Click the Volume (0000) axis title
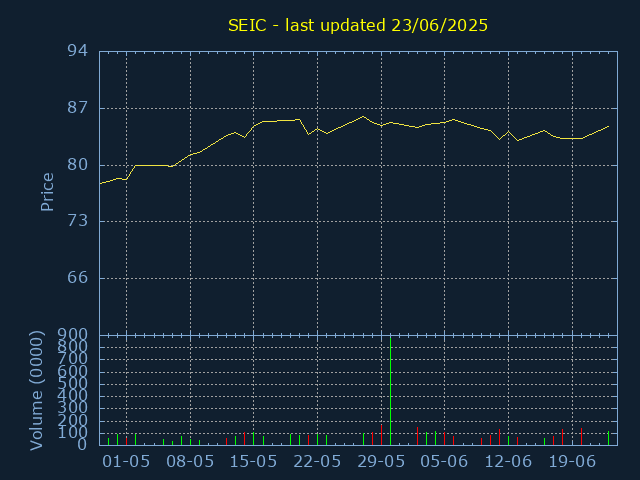The height and width of the screenshot is (480, 640). tap(37, 391)
